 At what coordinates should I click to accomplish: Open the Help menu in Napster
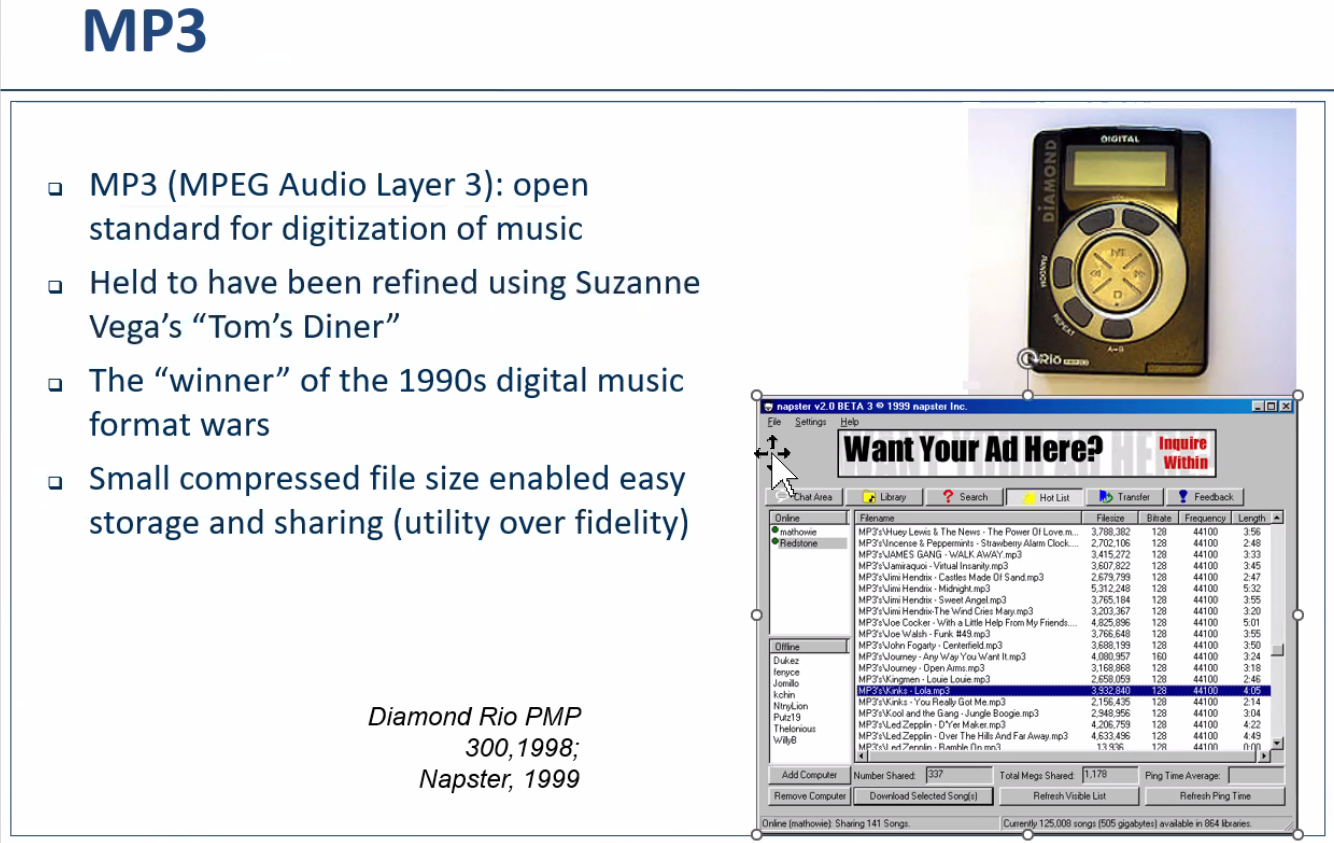[x=849, y=422]
